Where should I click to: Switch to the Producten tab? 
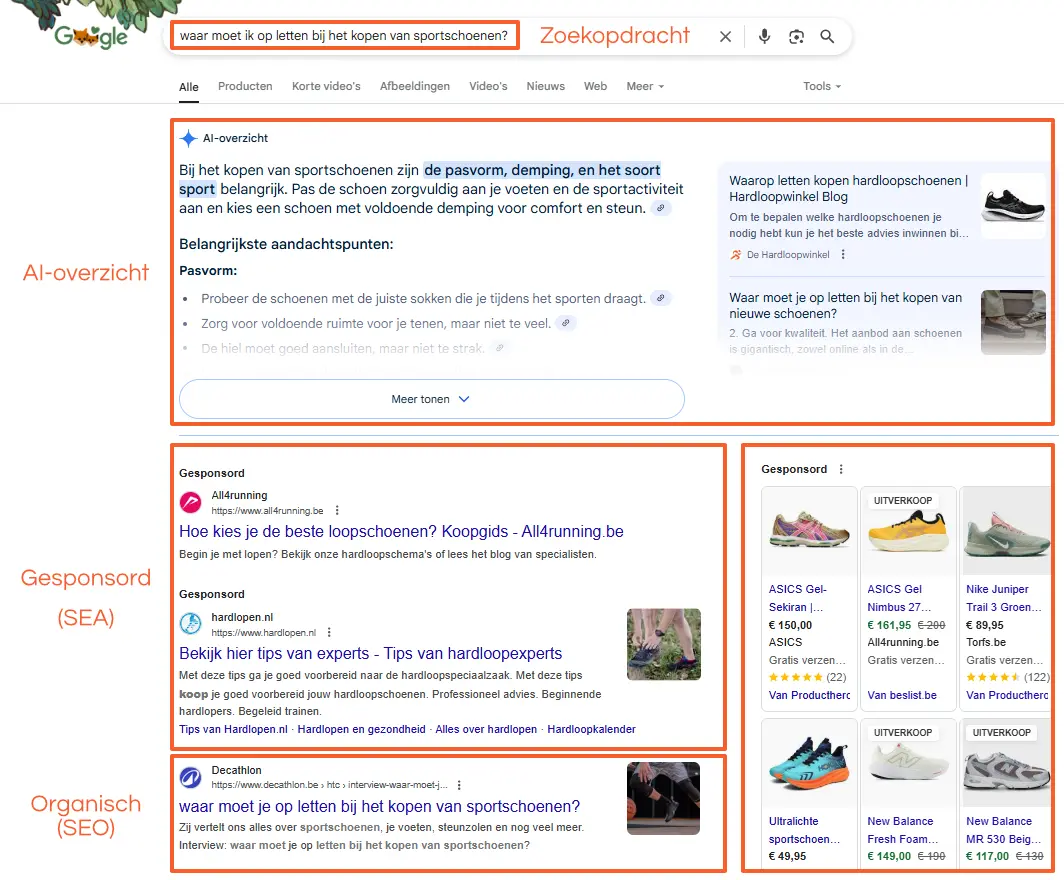(x=245, y=86)
